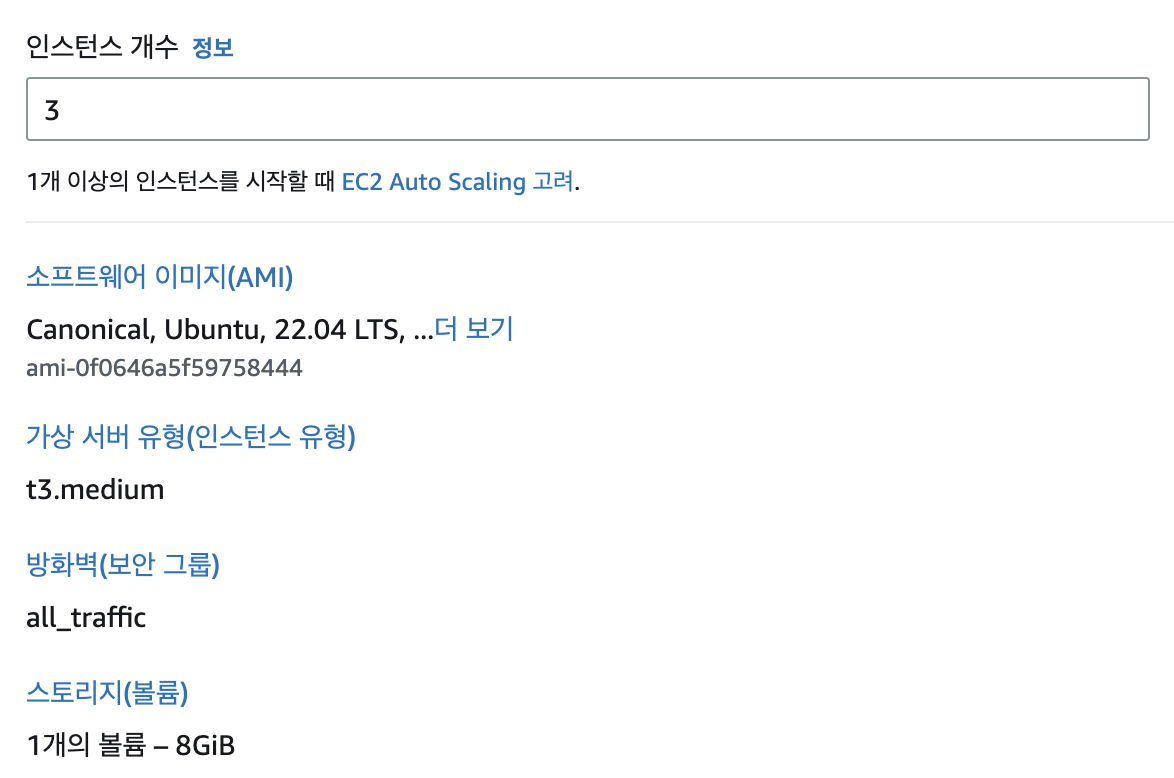Expand the AMI name with 더 보기
Screen dimensions: 1174x778
click(473, 329)
